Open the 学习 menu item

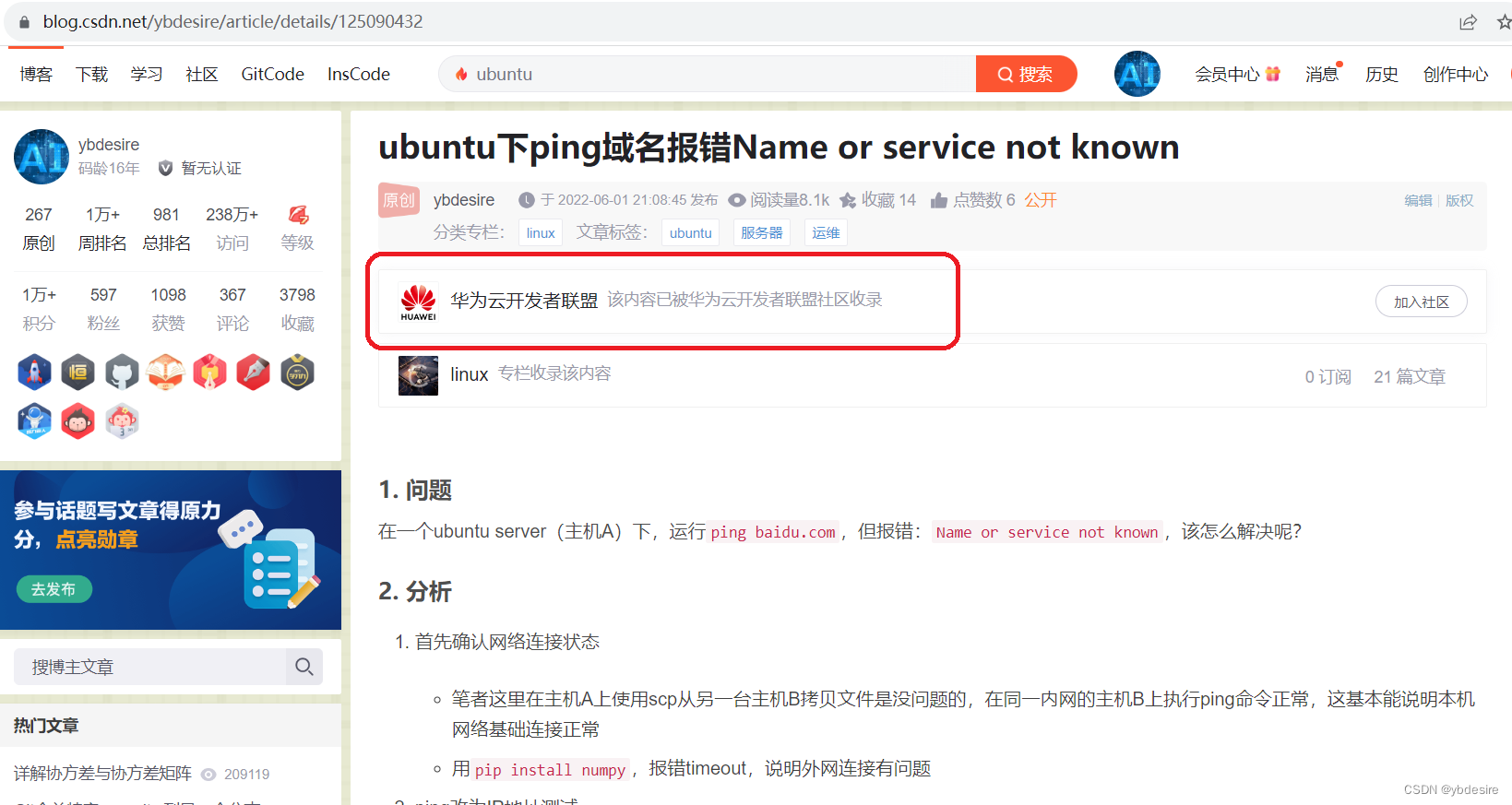click(147, 74)
